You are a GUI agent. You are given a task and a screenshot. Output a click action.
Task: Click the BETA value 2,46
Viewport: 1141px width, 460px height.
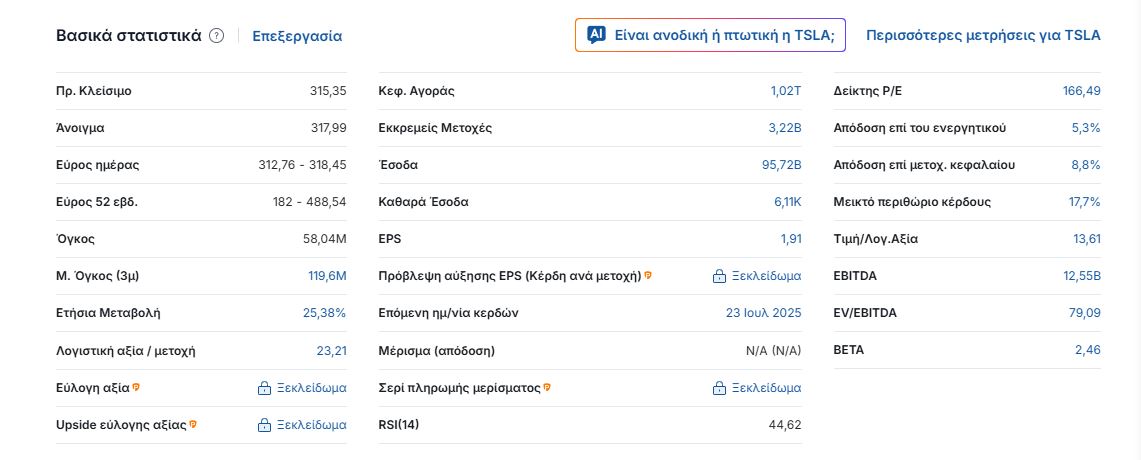[1088, 350]
